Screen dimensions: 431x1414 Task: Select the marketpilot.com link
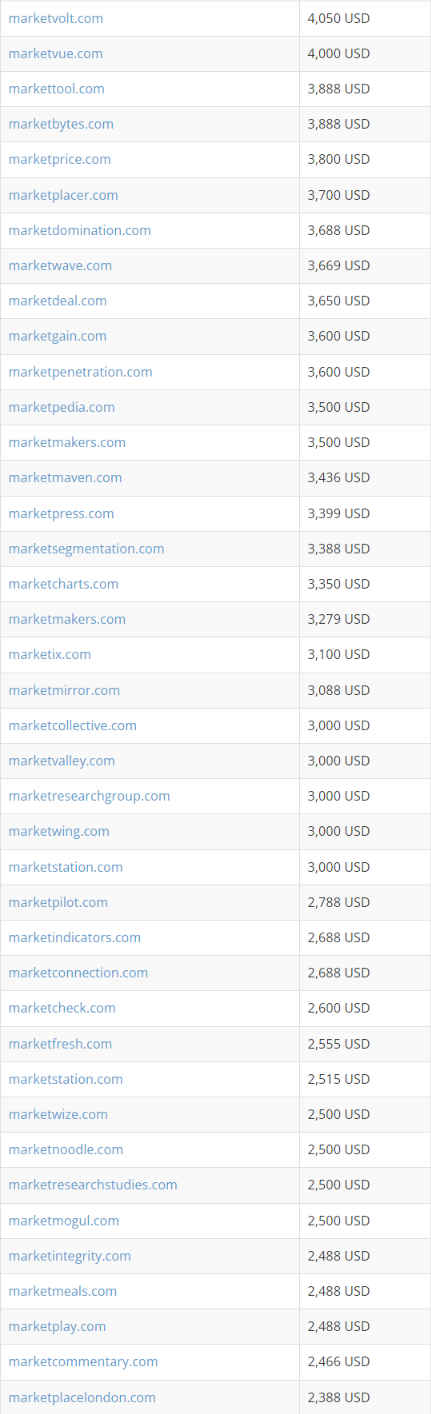(x=58, y=902)
